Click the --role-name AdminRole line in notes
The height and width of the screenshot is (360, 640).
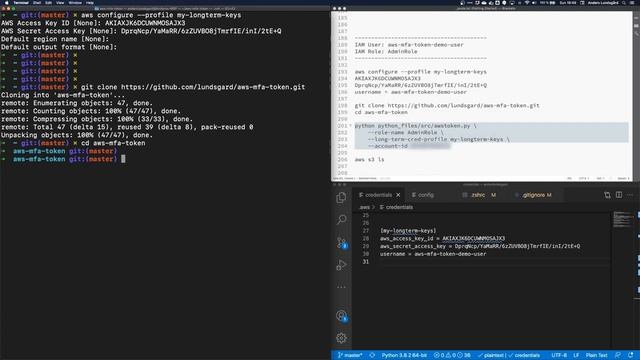[406, 133]
